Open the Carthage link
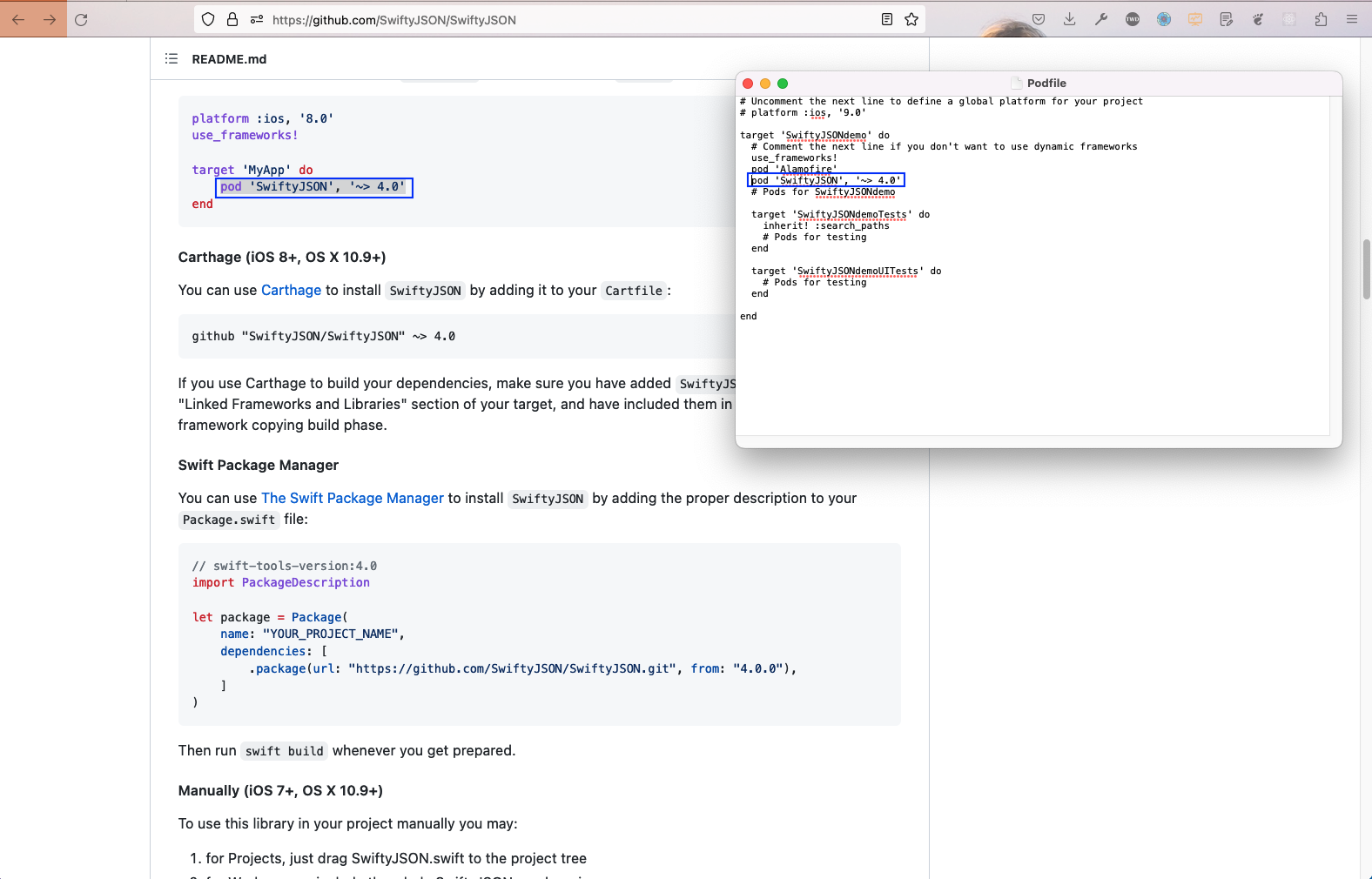The height and width of the screenshot is (879, 1372). click(291, 290)
